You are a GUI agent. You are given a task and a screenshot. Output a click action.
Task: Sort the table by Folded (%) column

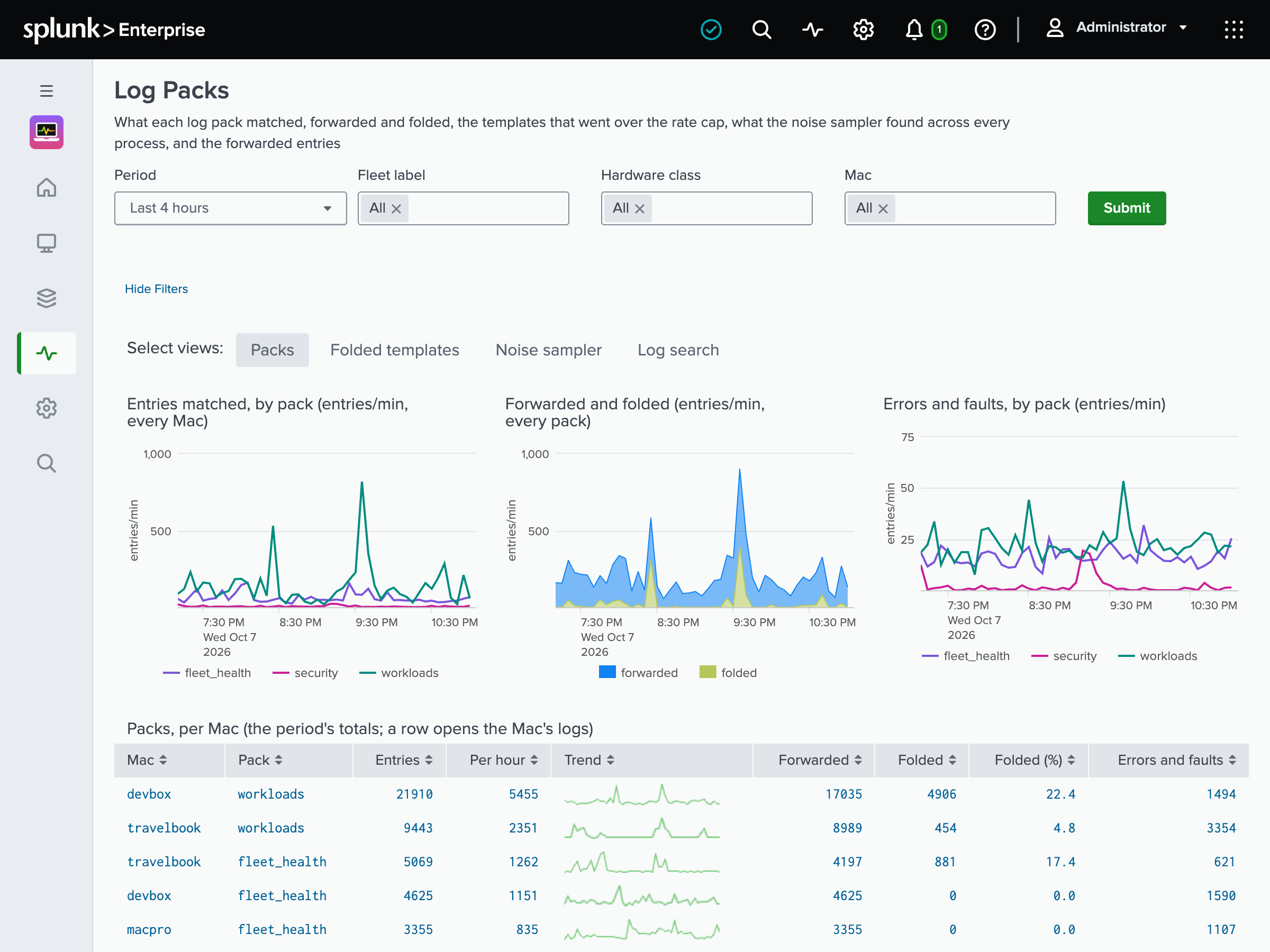pos(1035,760)
